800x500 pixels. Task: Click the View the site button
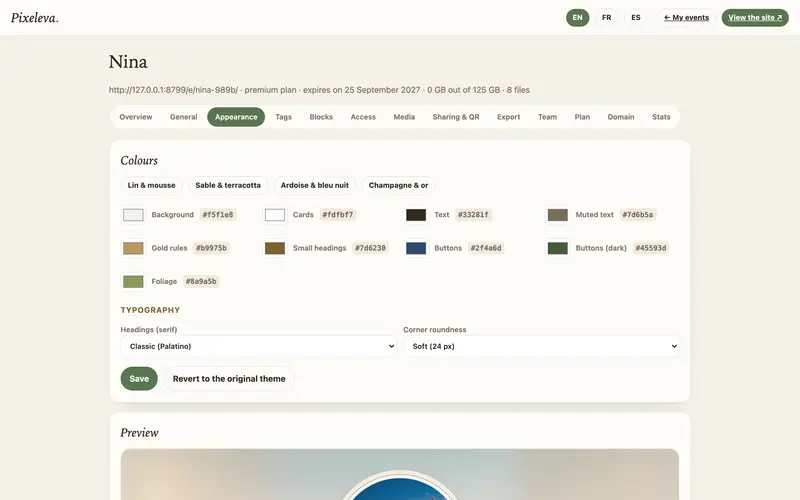tap(755, 17)
